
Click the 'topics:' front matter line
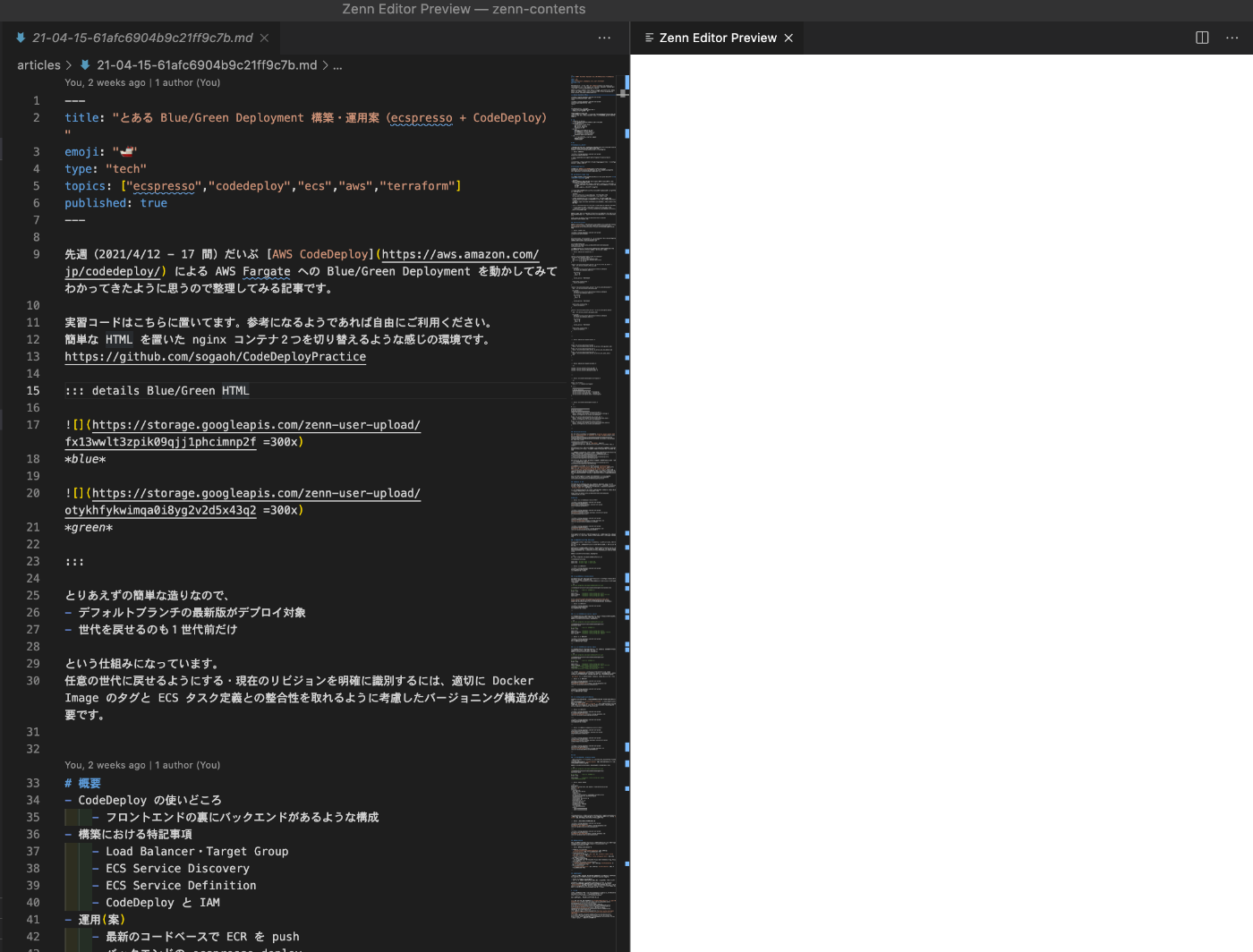click(262, 186)
